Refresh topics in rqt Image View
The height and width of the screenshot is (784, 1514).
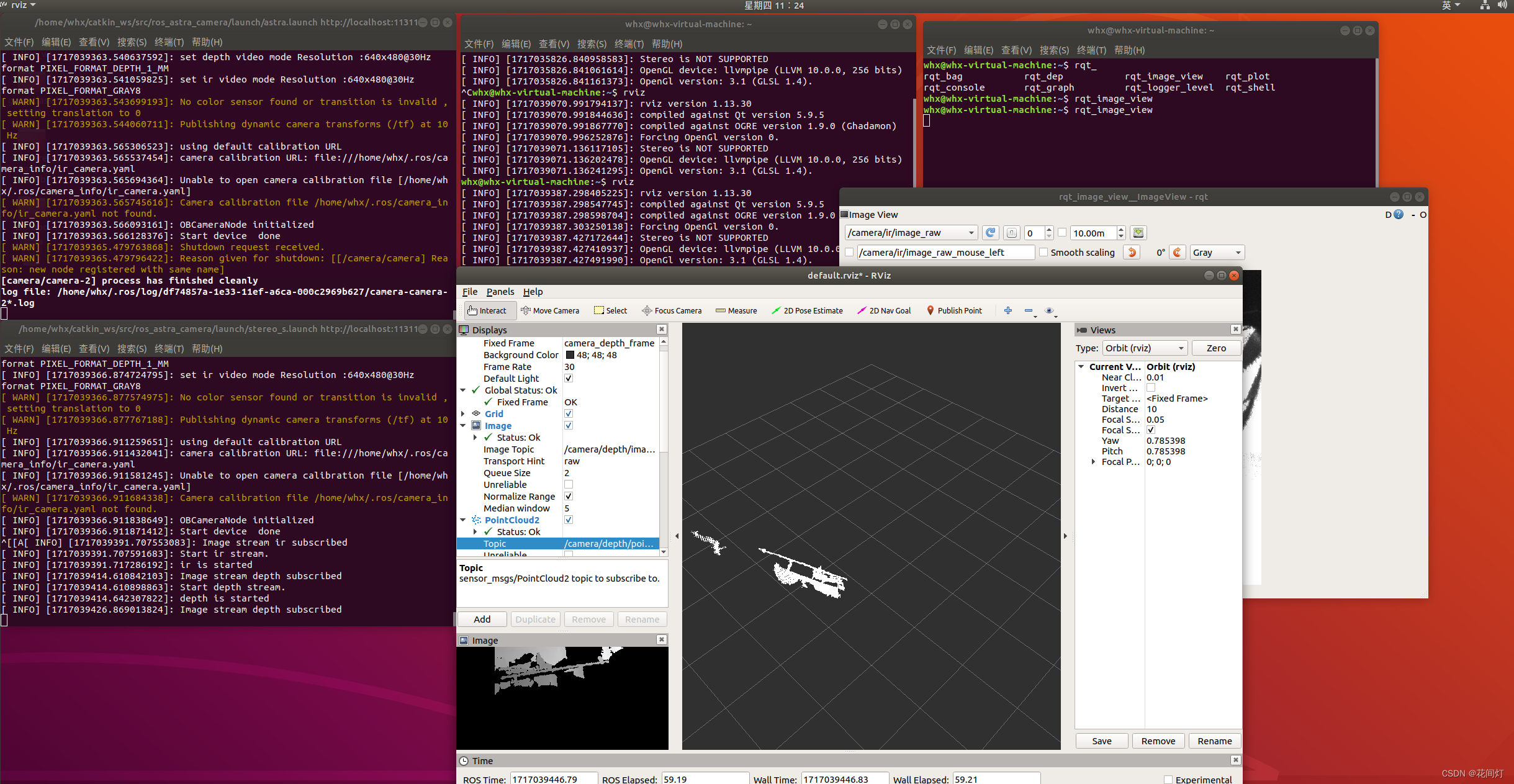990,233
